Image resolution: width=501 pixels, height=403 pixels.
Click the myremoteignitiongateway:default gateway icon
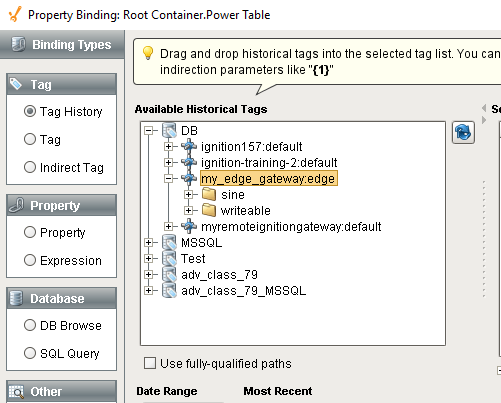(189, 226)
